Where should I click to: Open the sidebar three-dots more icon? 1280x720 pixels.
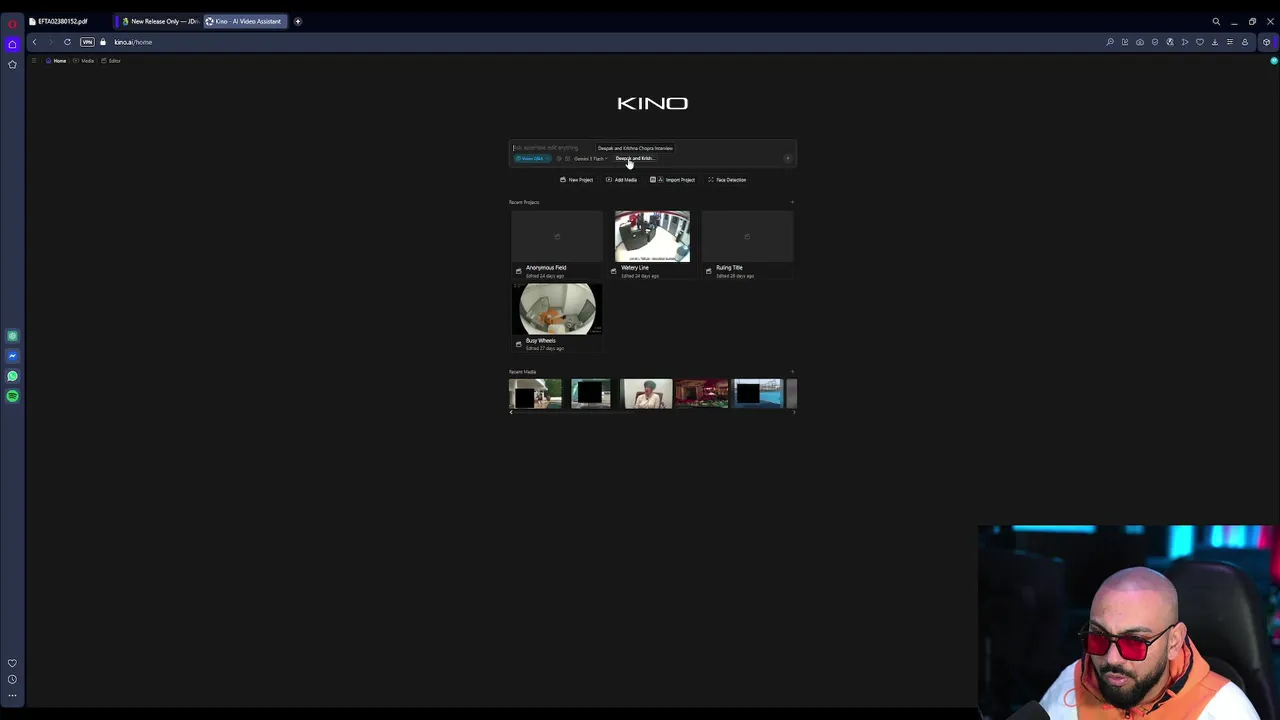pos(12,695)
